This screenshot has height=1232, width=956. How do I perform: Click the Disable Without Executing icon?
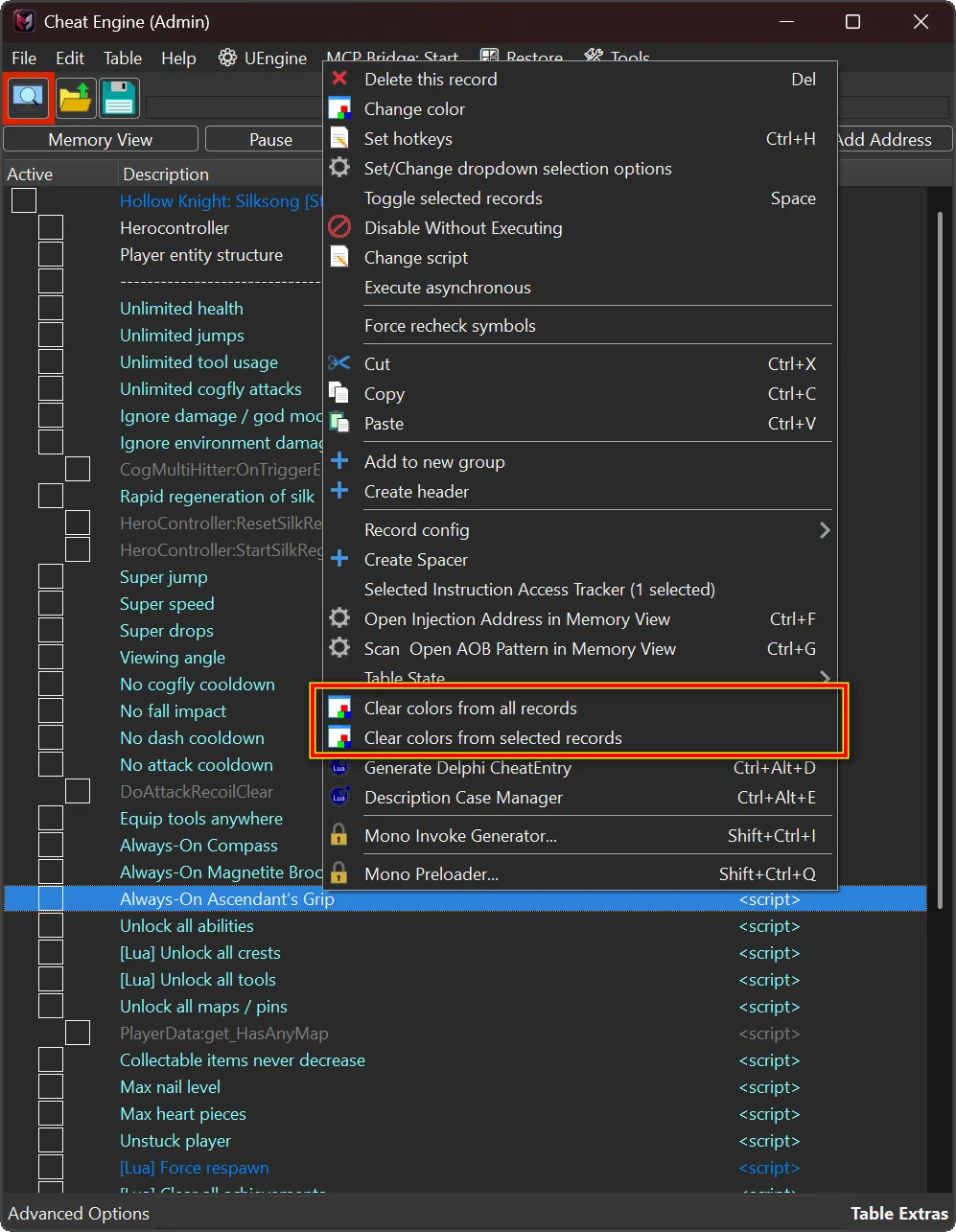click(x=339, y=227)
